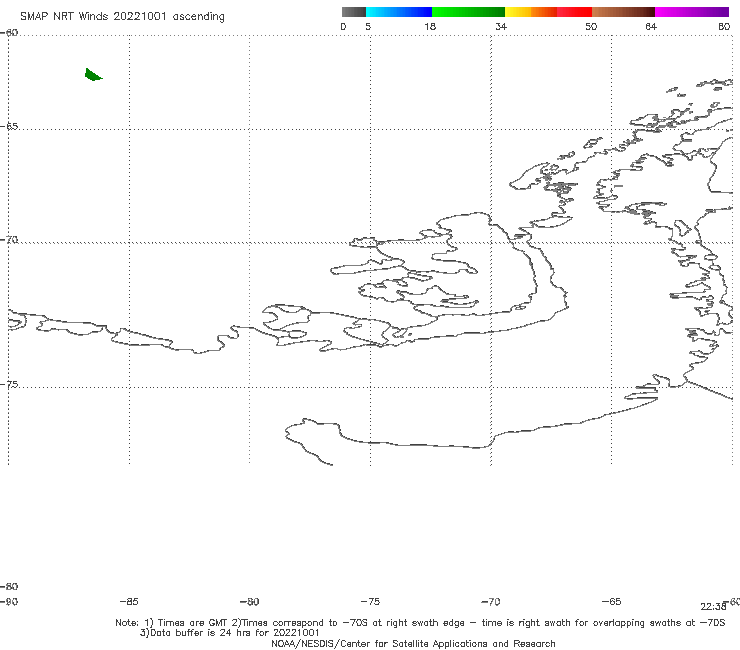
Task: Click the green wind data patch on the map
Action: 93,75
